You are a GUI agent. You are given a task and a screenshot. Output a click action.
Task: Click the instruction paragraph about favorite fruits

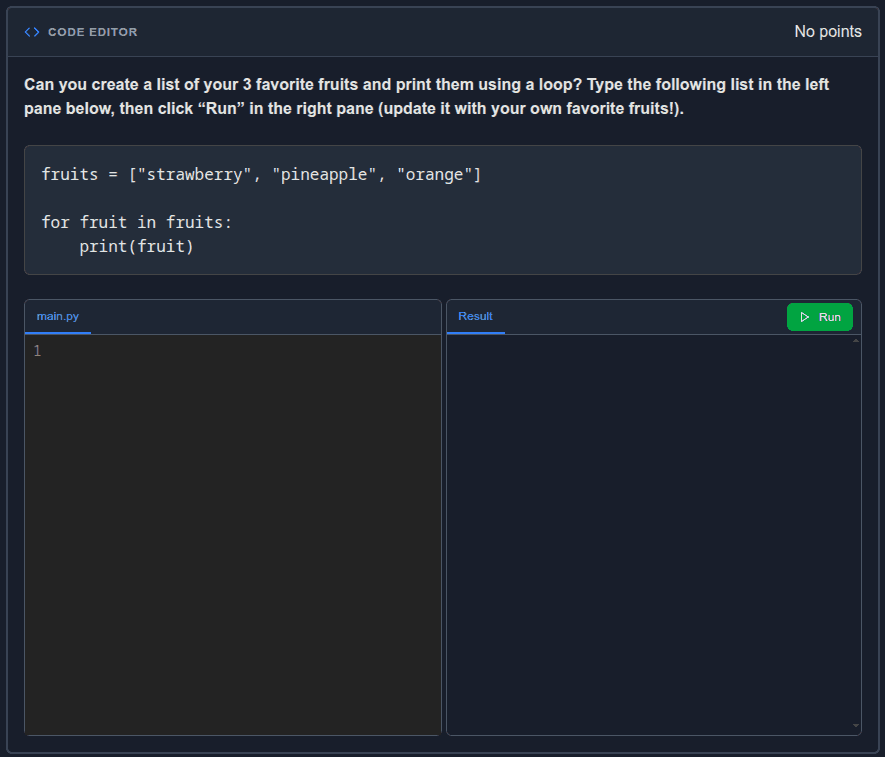(x=426, y=97)
